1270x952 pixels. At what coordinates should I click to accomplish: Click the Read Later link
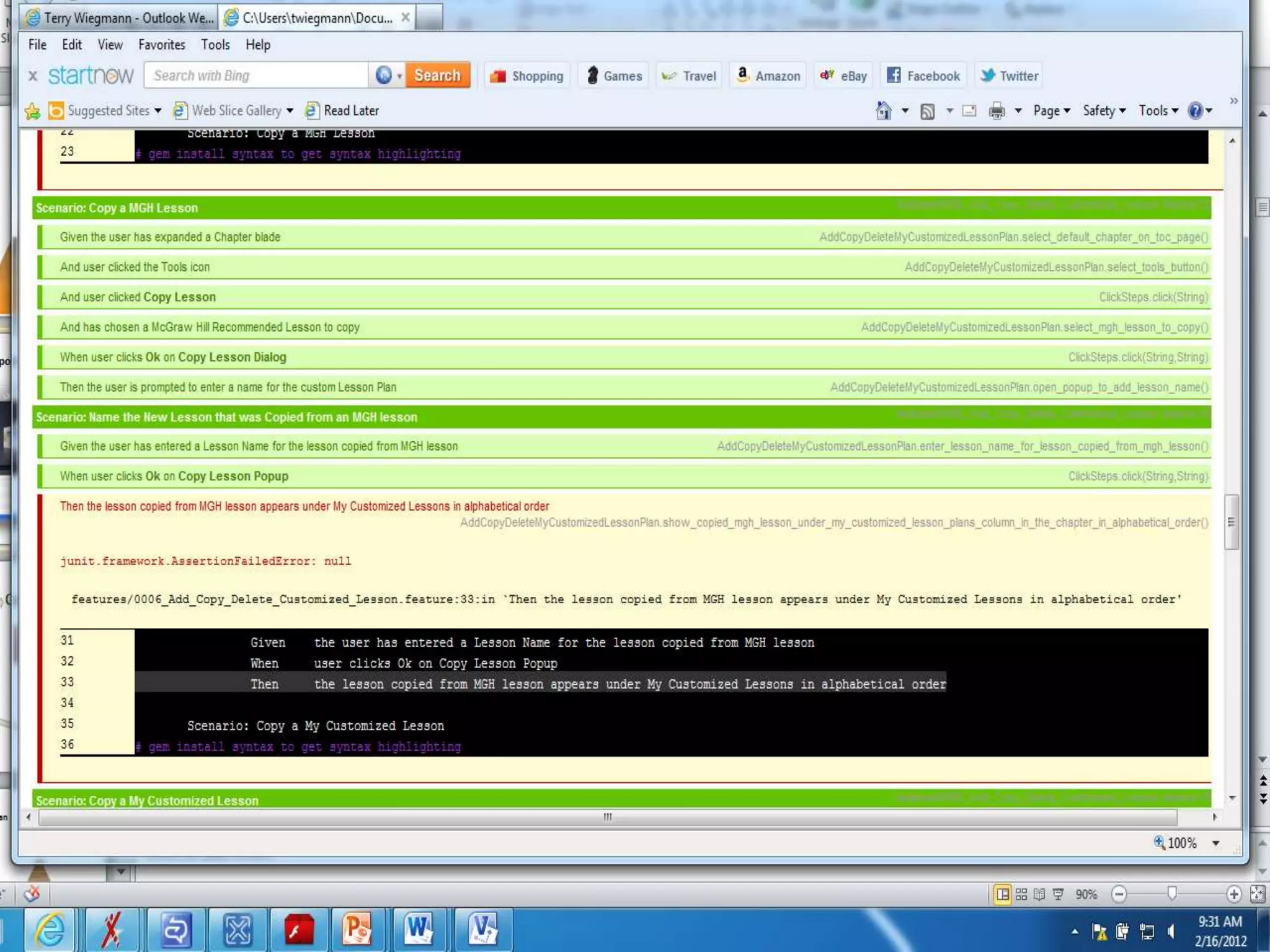(x=350, y=111)
